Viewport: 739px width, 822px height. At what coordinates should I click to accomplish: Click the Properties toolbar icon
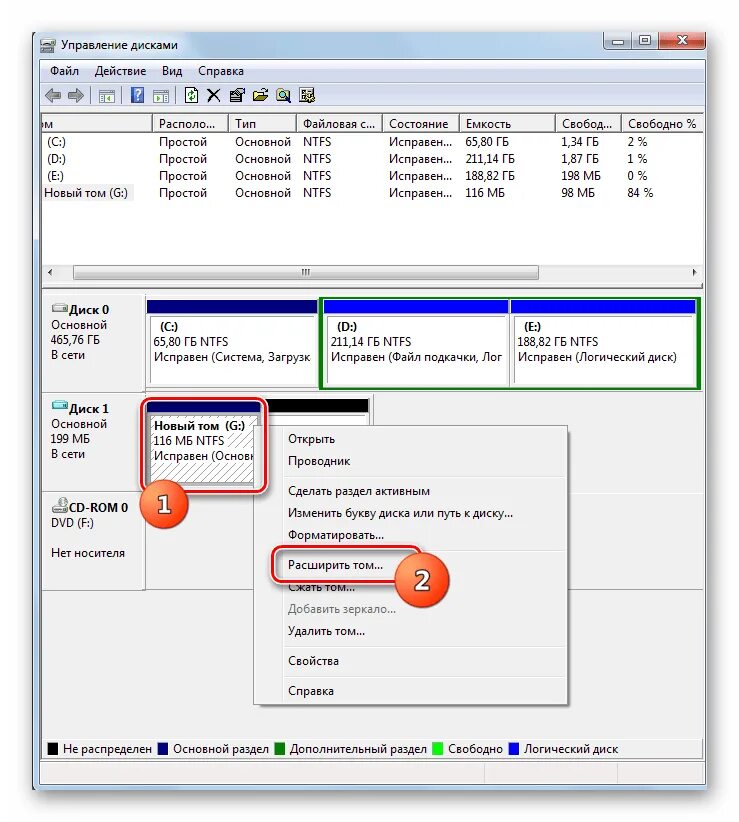[237, 95]
